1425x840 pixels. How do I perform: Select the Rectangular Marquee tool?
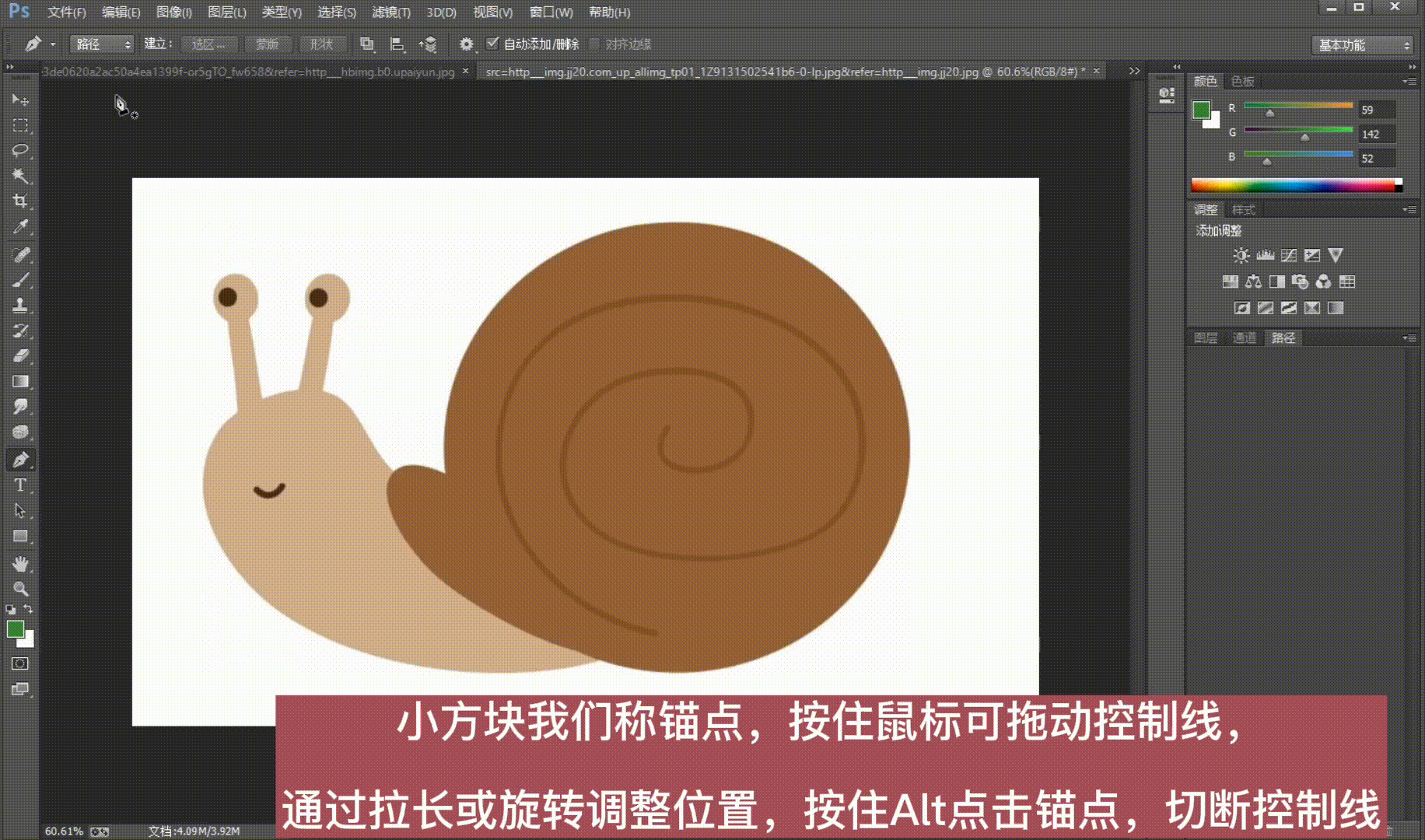click(x=20, y=125)
